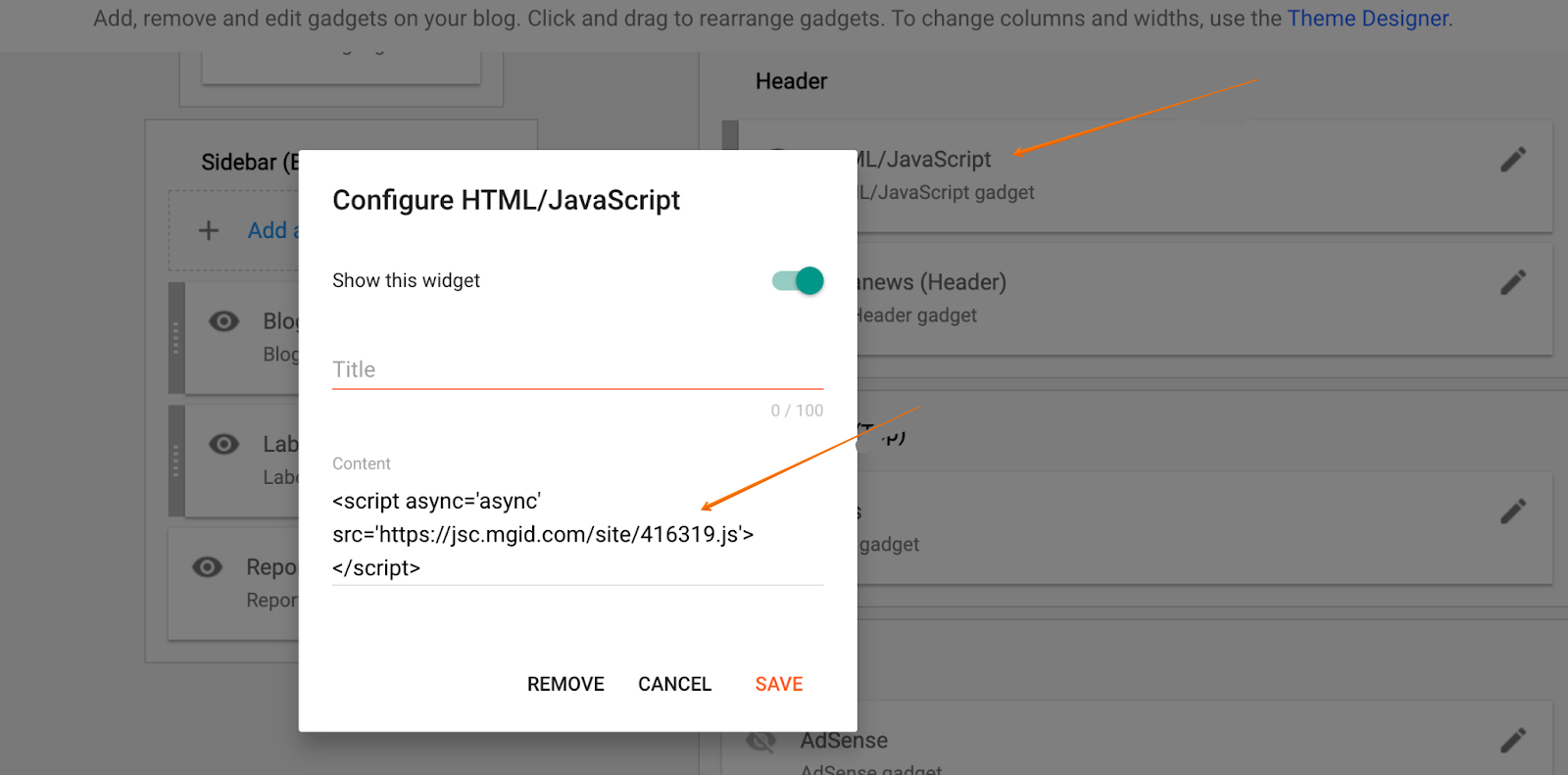Toggle visibility of the Report gadget
1568x775 pixels.
(x=207, y=567)
